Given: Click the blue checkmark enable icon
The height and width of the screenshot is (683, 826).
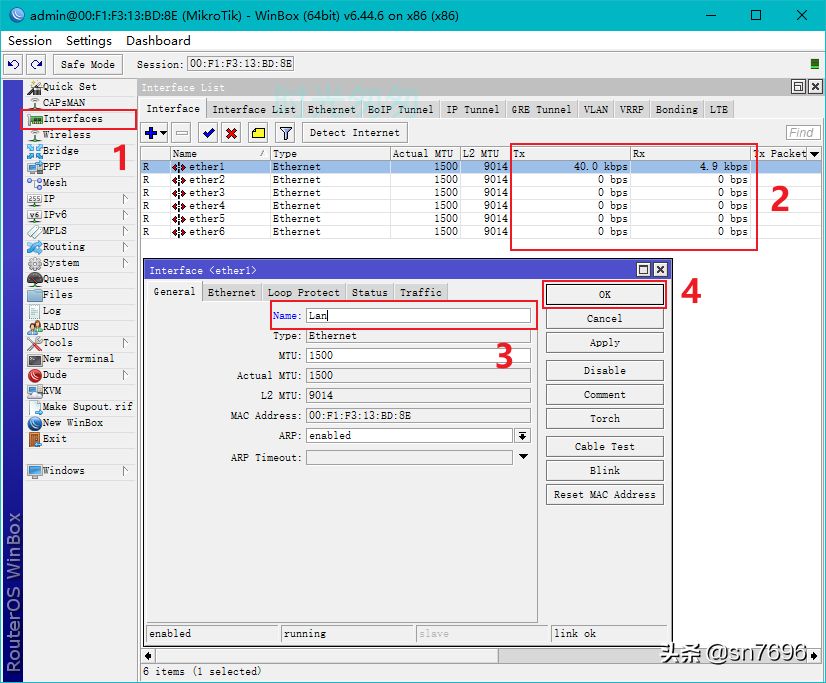Looking at the screenshot, I should pyautogui.click(x=209, y=133).
